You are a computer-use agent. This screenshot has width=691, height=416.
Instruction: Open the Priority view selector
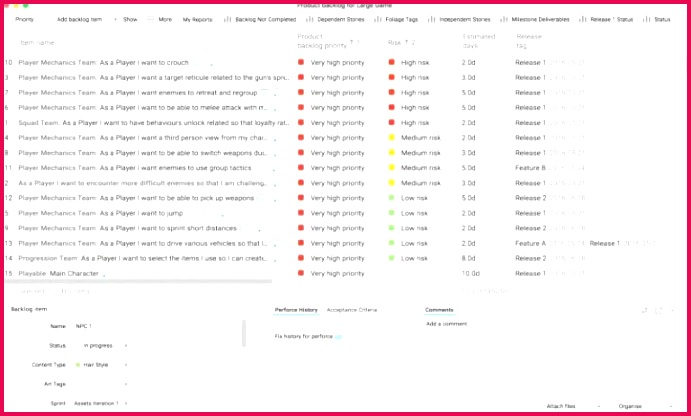click(24, 19)
